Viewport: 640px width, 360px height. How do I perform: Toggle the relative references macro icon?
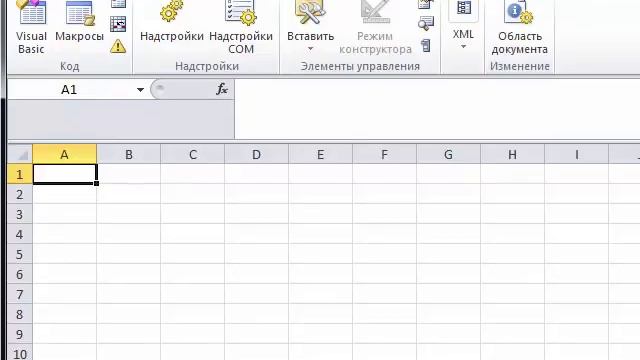tap(118, 24)
